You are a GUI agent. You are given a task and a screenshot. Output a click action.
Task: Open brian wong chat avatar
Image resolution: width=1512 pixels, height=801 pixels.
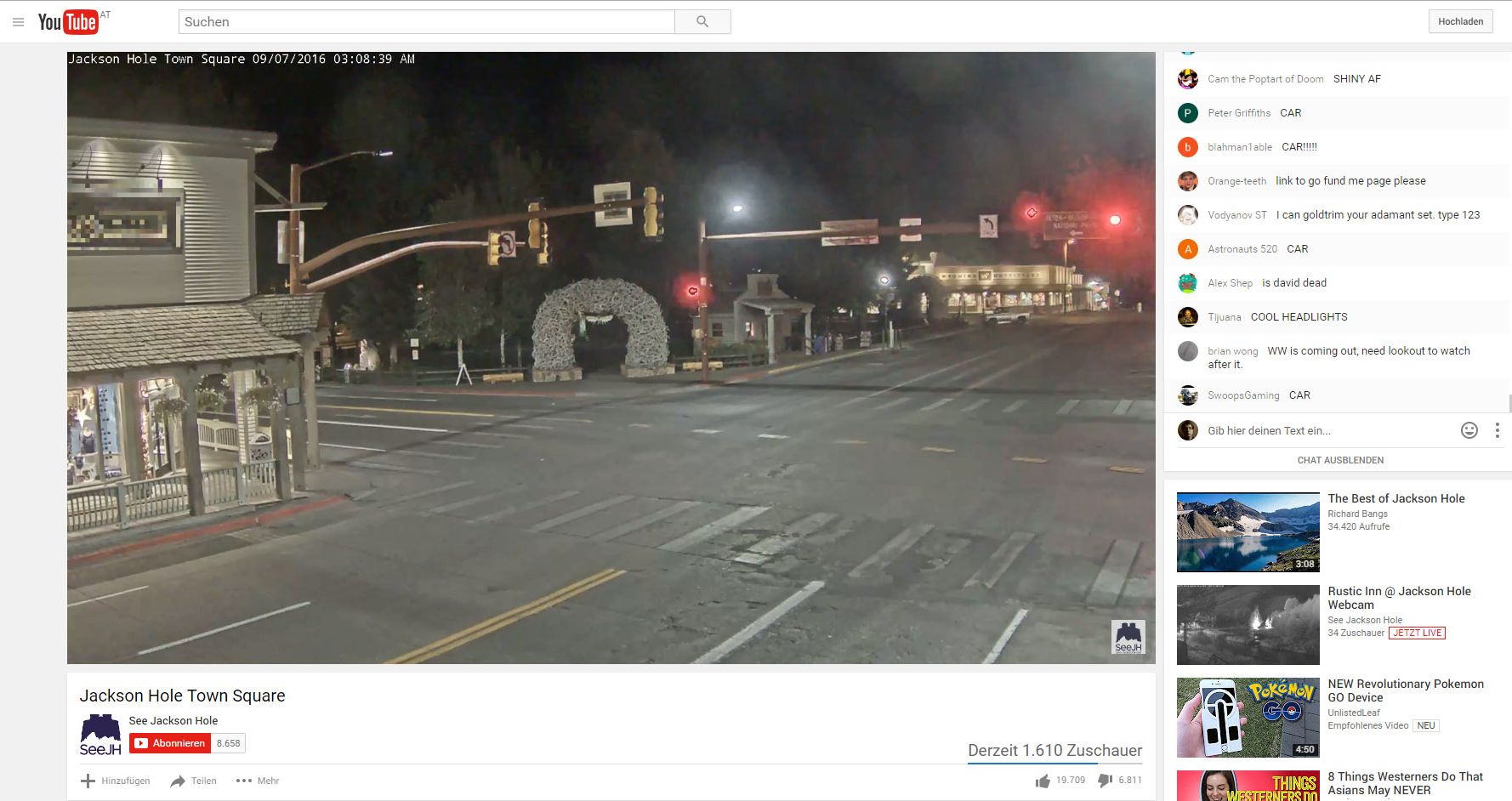1187,351
